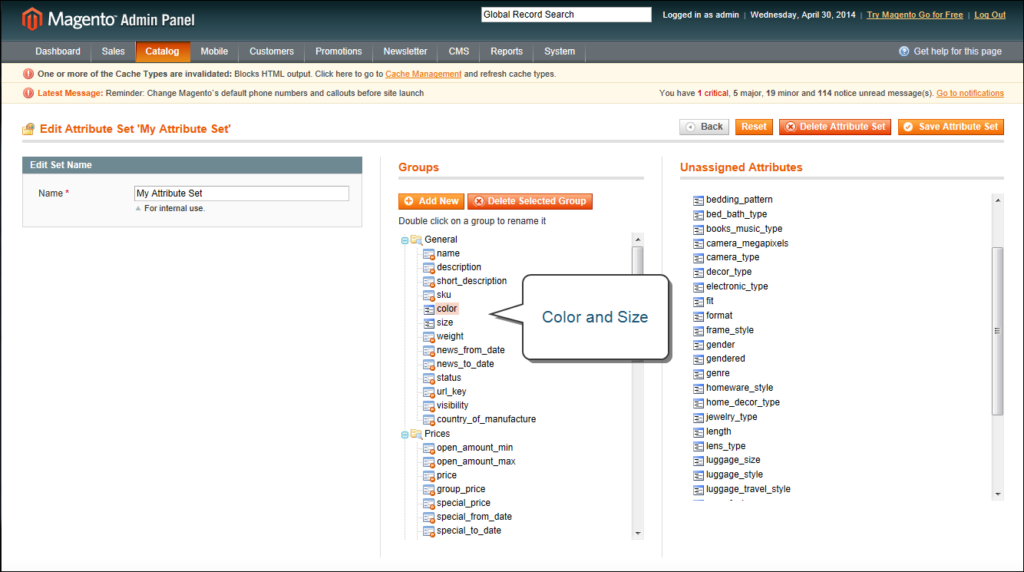Click the icon beside visibility attribute
Screen dimensions: 1024x572
428,405
